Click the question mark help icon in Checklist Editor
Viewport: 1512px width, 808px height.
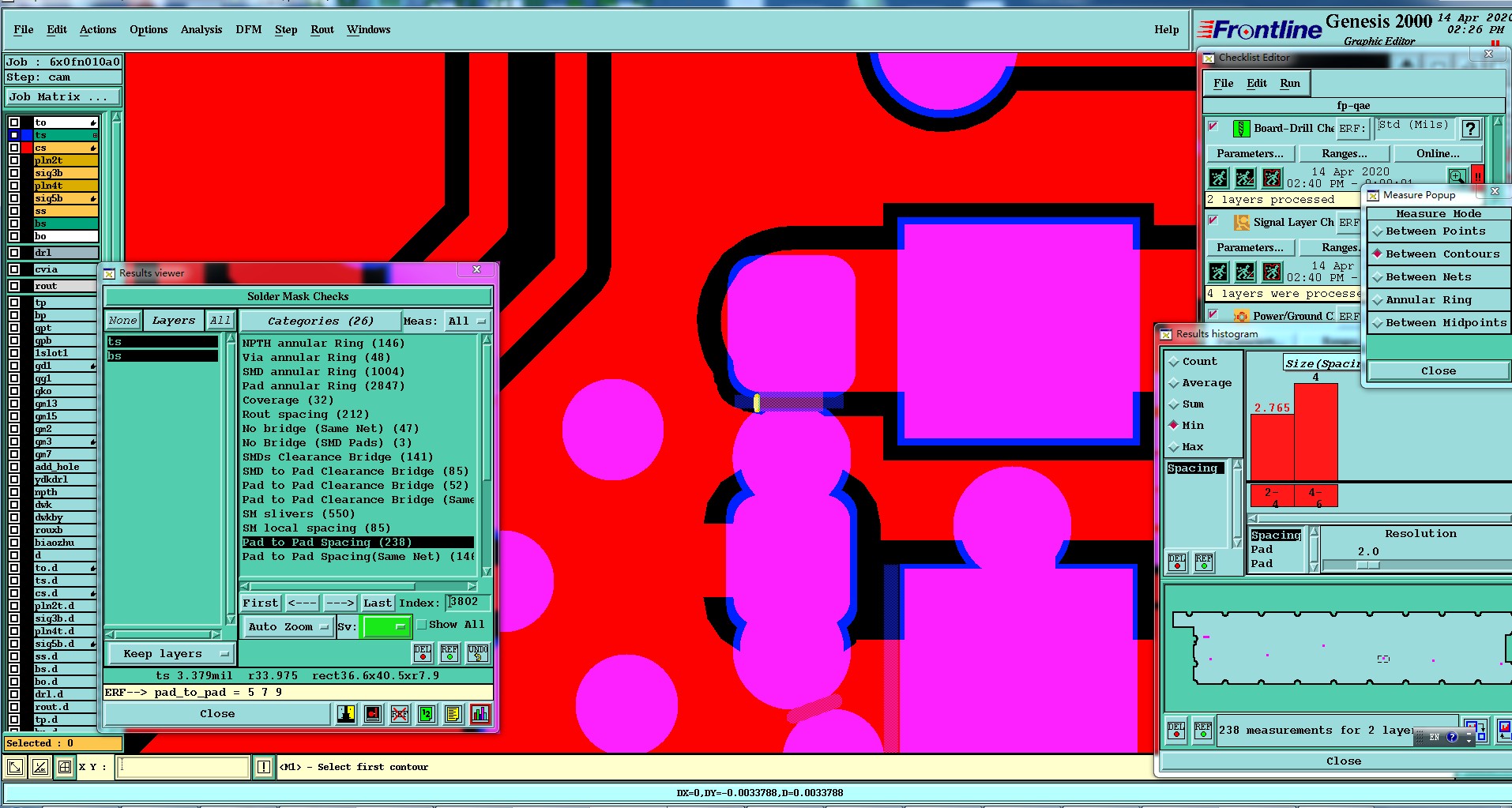1470,129
